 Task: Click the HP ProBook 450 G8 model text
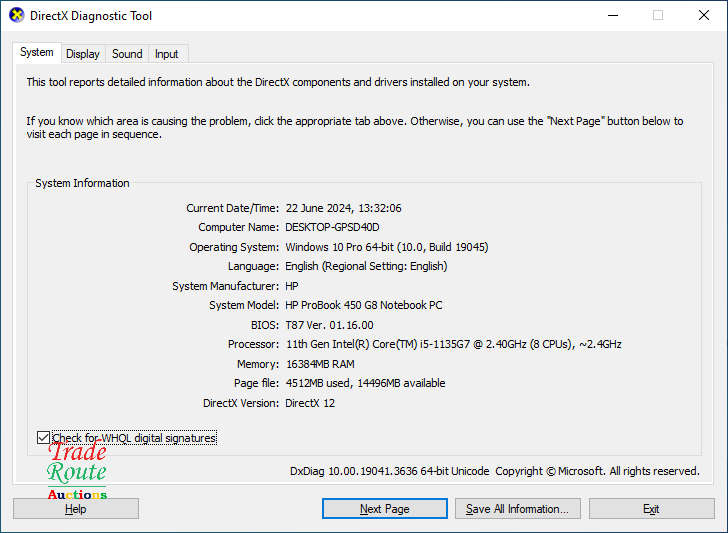pyautogui.click(x=363, y=306)
